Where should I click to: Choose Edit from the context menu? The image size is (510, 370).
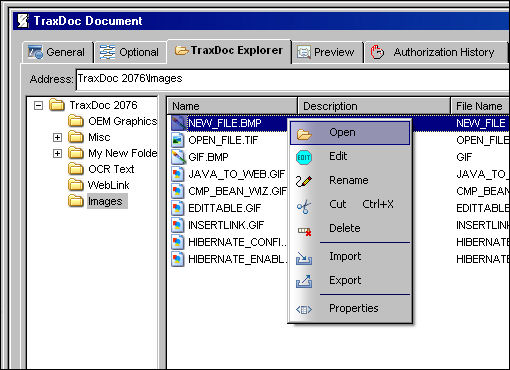[350, 157]
